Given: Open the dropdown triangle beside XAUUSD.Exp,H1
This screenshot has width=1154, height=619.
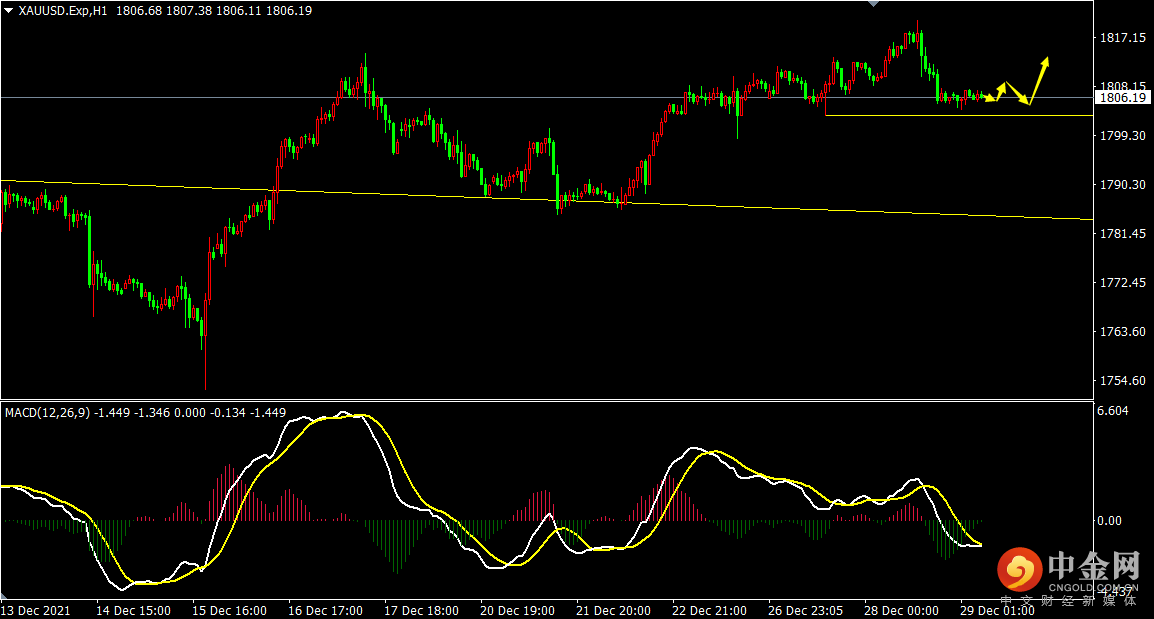Looking at the screenshot, I should click(x=9, y=11).
